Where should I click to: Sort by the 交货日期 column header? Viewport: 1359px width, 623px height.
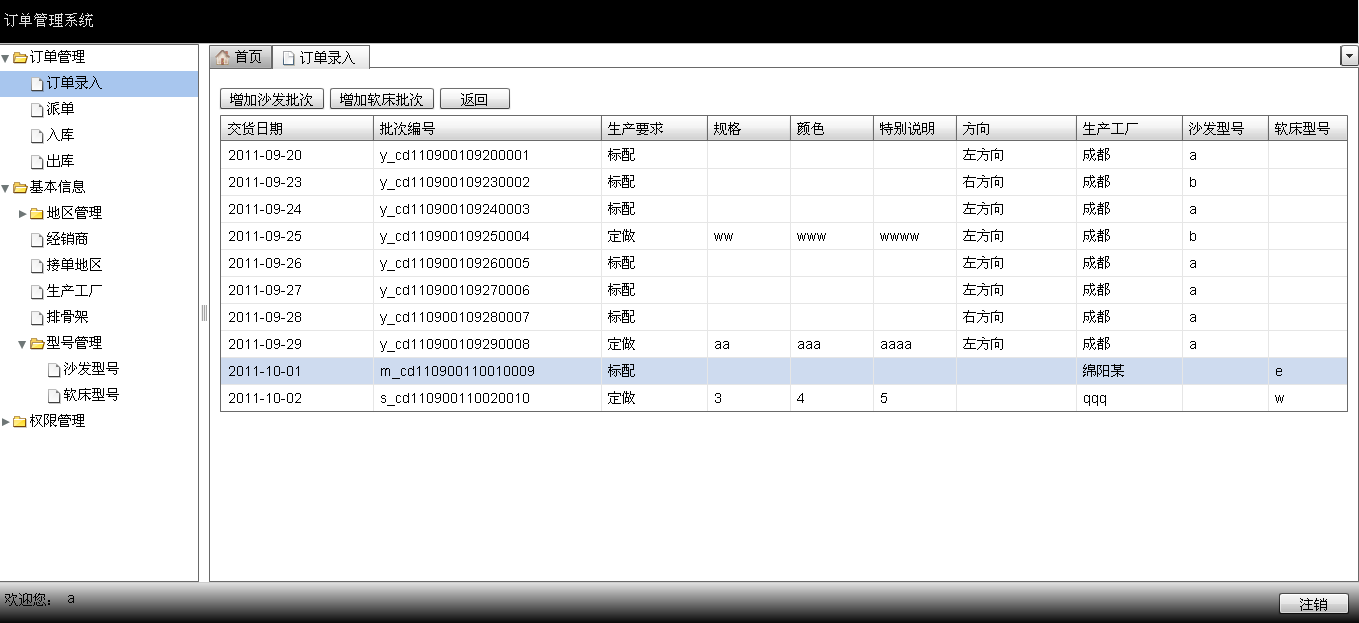pos(297,128)
